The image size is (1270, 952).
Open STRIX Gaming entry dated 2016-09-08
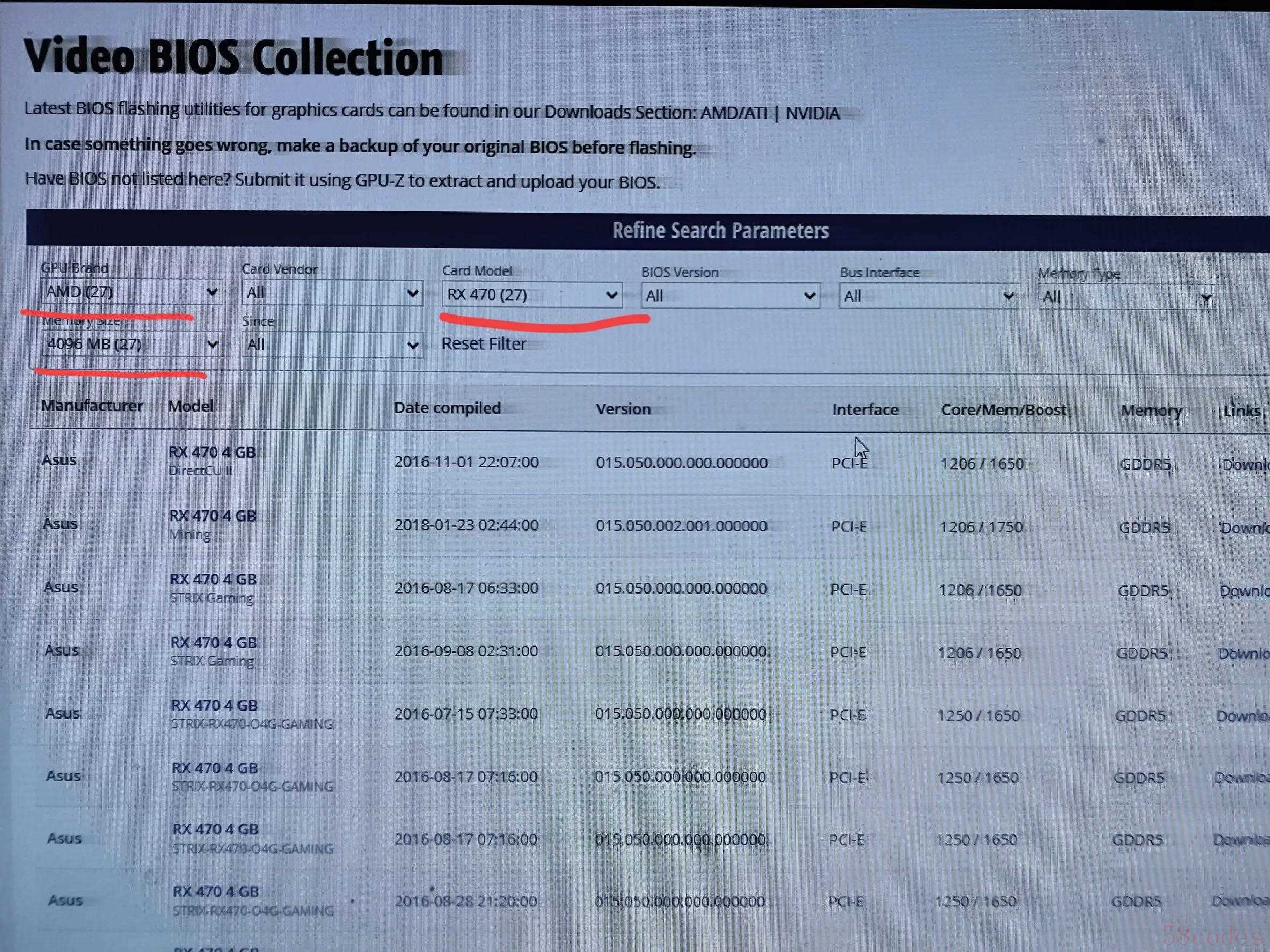[214, 642]
